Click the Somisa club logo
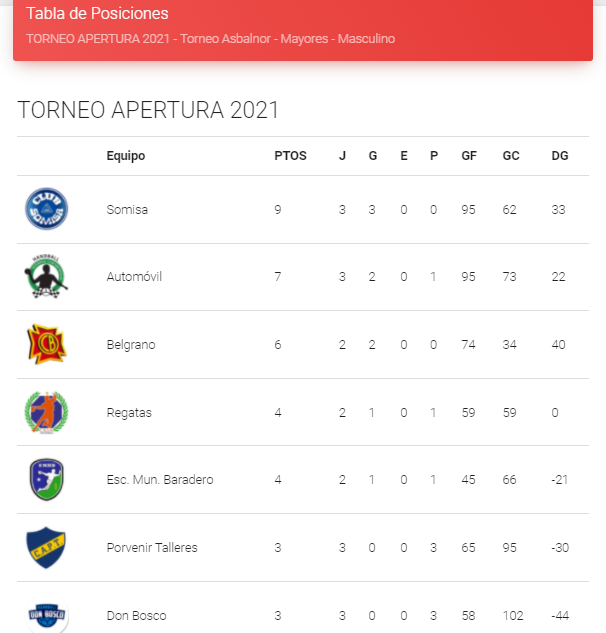 pos(46,209)
